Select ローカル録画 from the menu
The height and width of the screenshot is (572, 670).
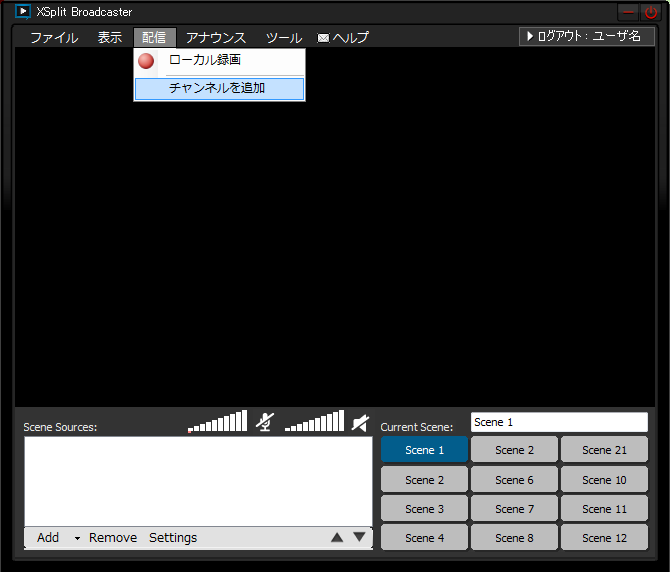[220, 61]
